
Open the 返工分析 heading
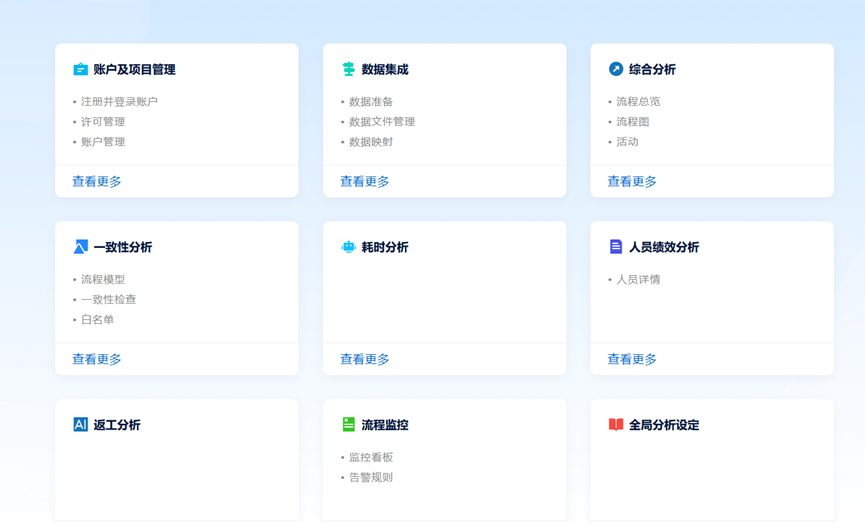[x=117, y=425]
